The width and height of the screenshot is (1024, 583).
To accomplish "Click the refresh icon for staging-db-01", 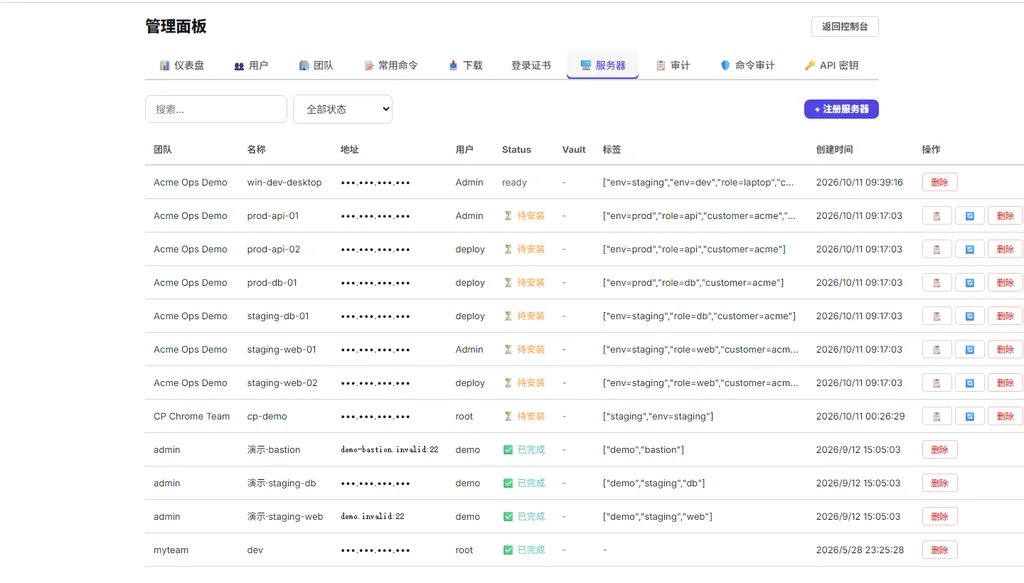I will tap(970, 316).
